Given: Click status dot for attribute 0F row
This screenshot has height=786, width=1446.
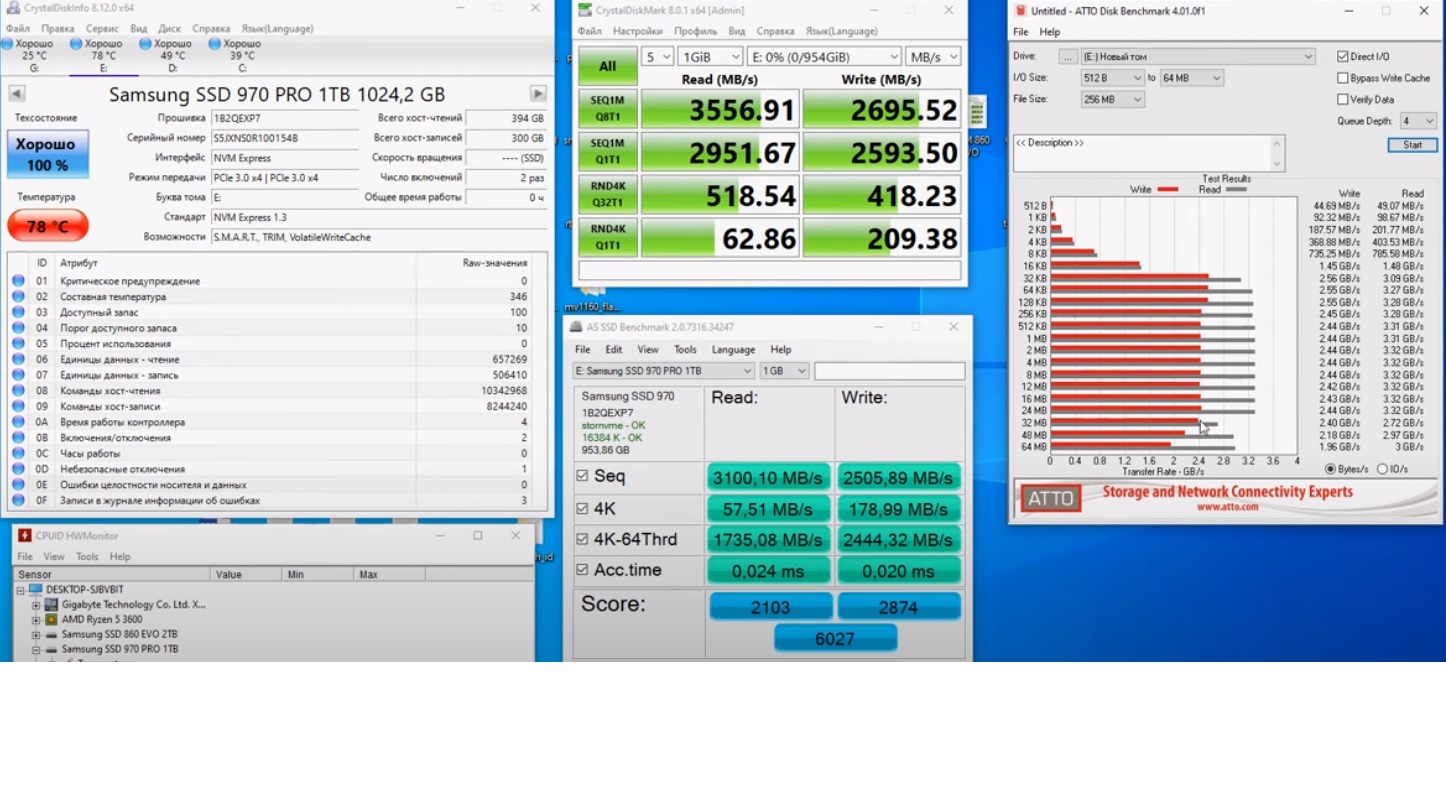Looking at the screenshot, I should pos(18,500).
